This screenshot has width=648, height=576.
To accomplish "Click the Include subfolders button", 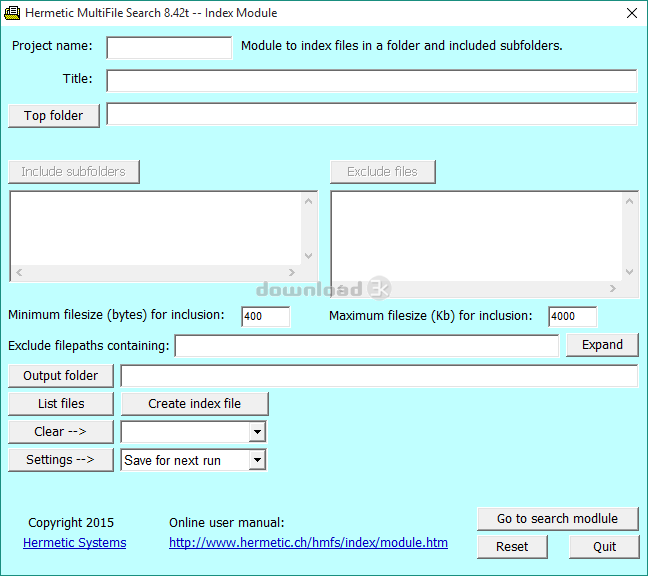I will [74, 171].
